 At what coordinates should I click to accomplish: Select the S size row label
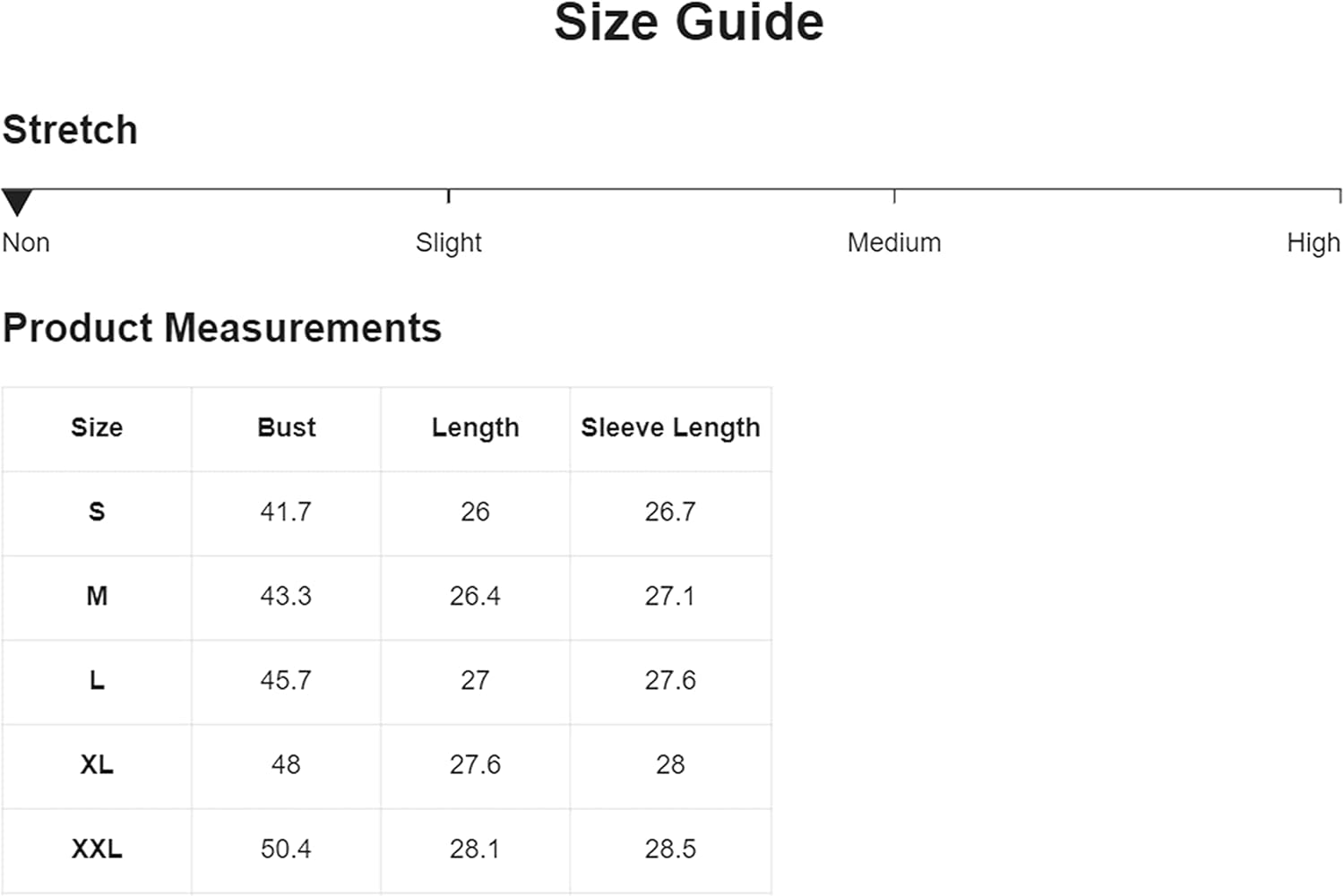tap(97, 512)
